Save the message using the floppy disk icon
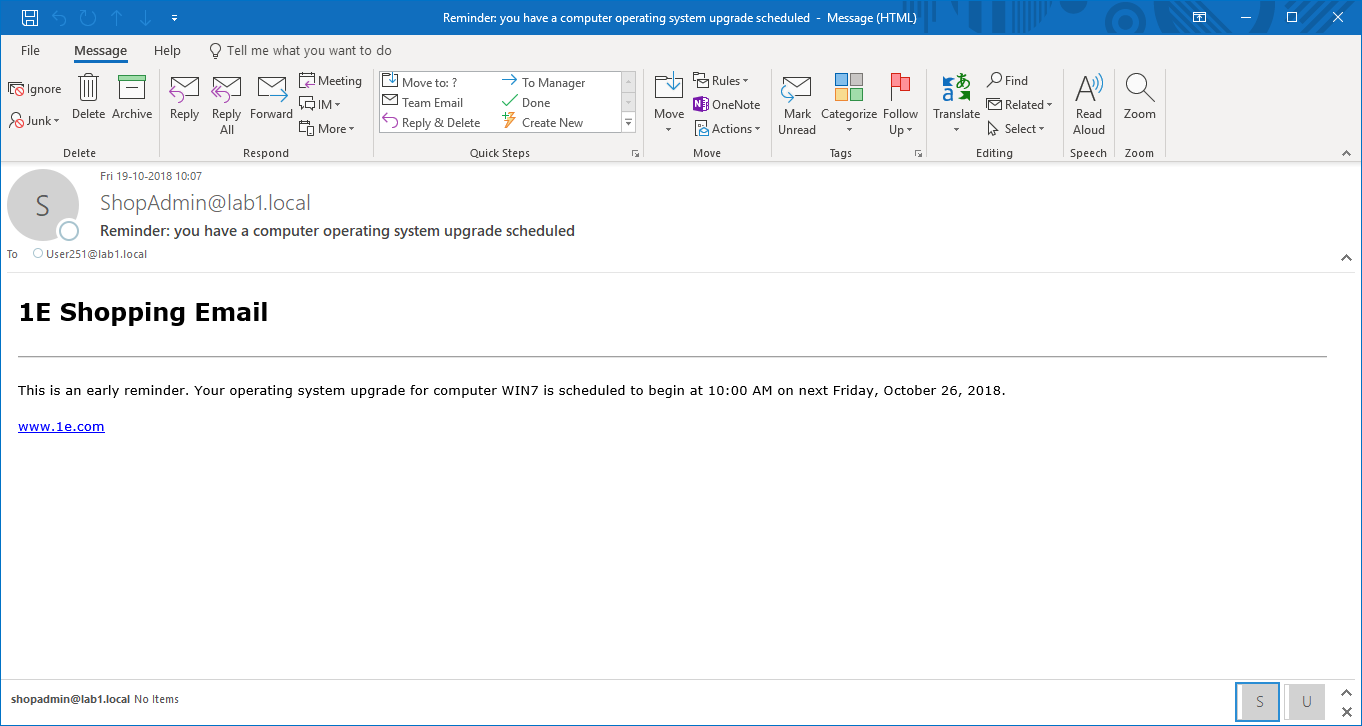 tap(30, 18)
